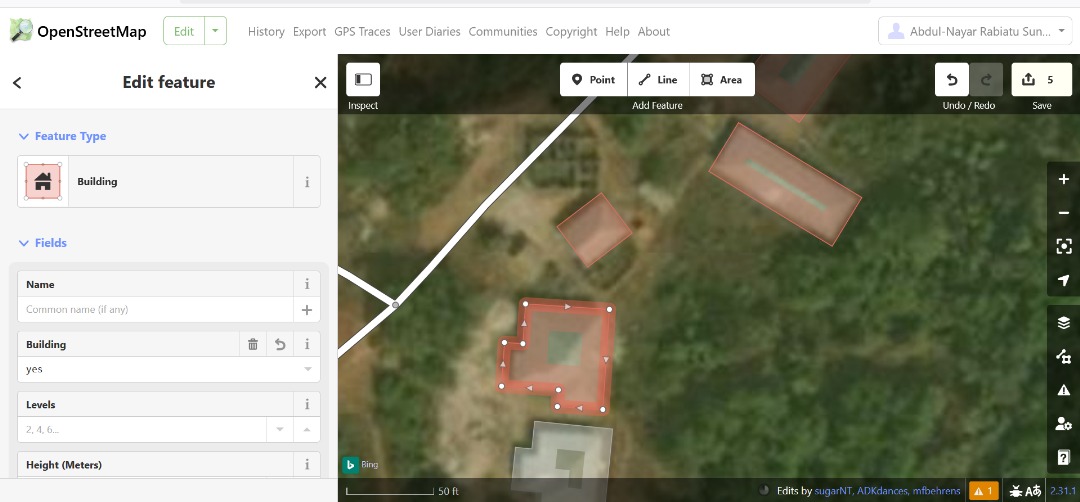Add multilingual name with plus button
This screenshot has height=502, width=1080.
pyautogui.click(x=307, y=310)
